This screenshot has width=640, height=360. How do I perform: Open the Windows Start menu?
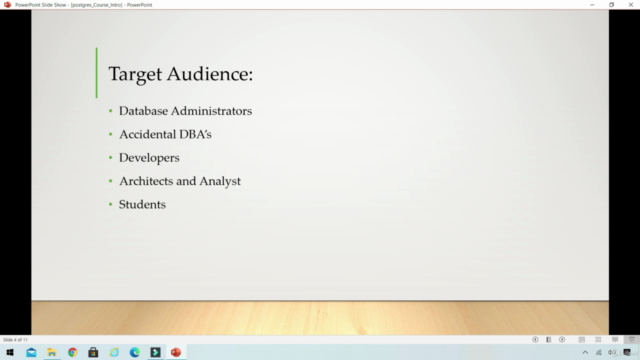(10, 352)
